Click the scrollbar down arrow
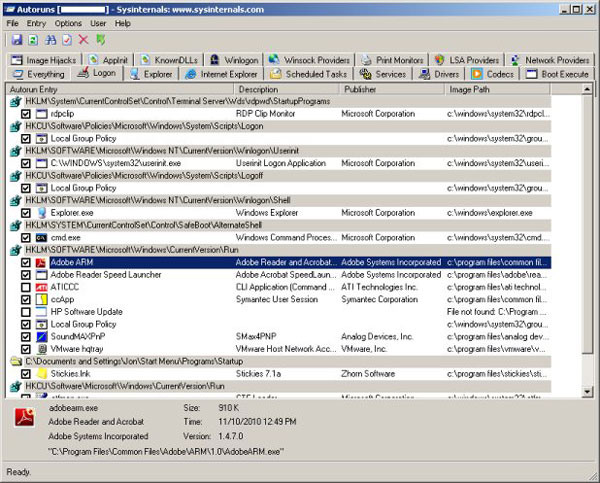The image size is (600, 483). (587, 392)
